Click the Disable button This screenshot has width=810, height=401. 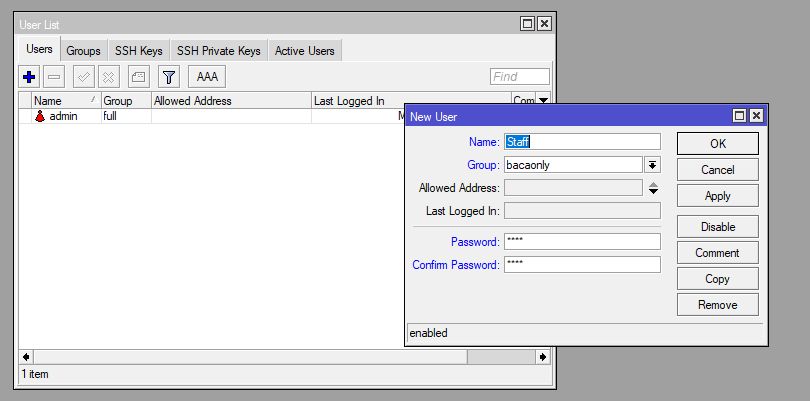718,227
